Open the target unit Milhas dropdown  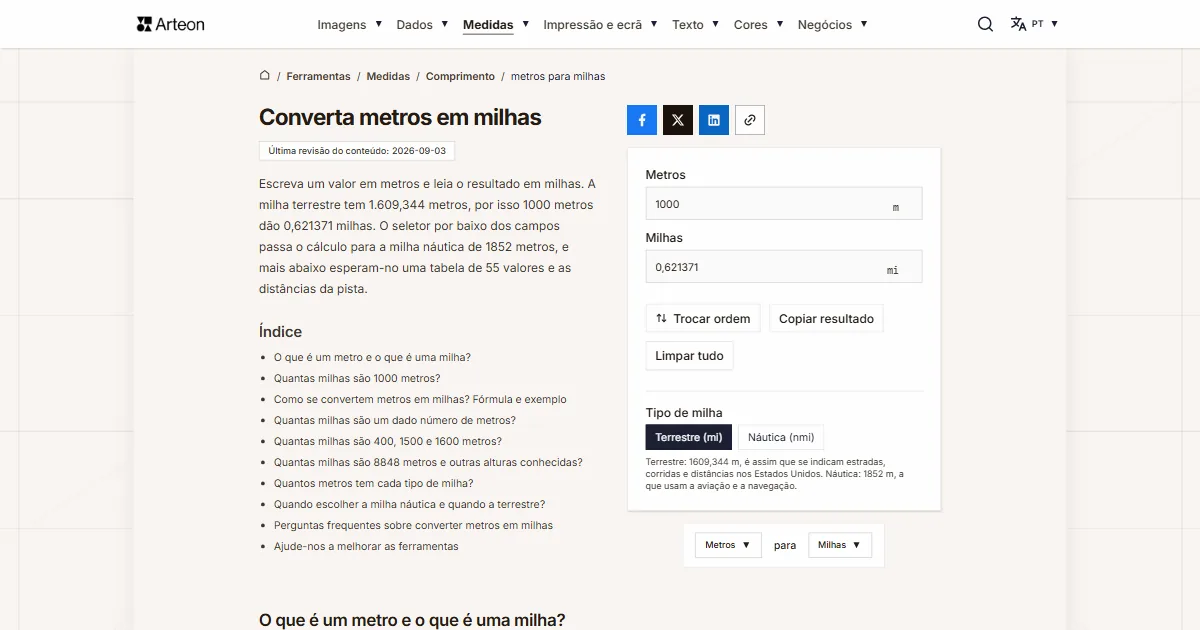(x=840, y=545)
